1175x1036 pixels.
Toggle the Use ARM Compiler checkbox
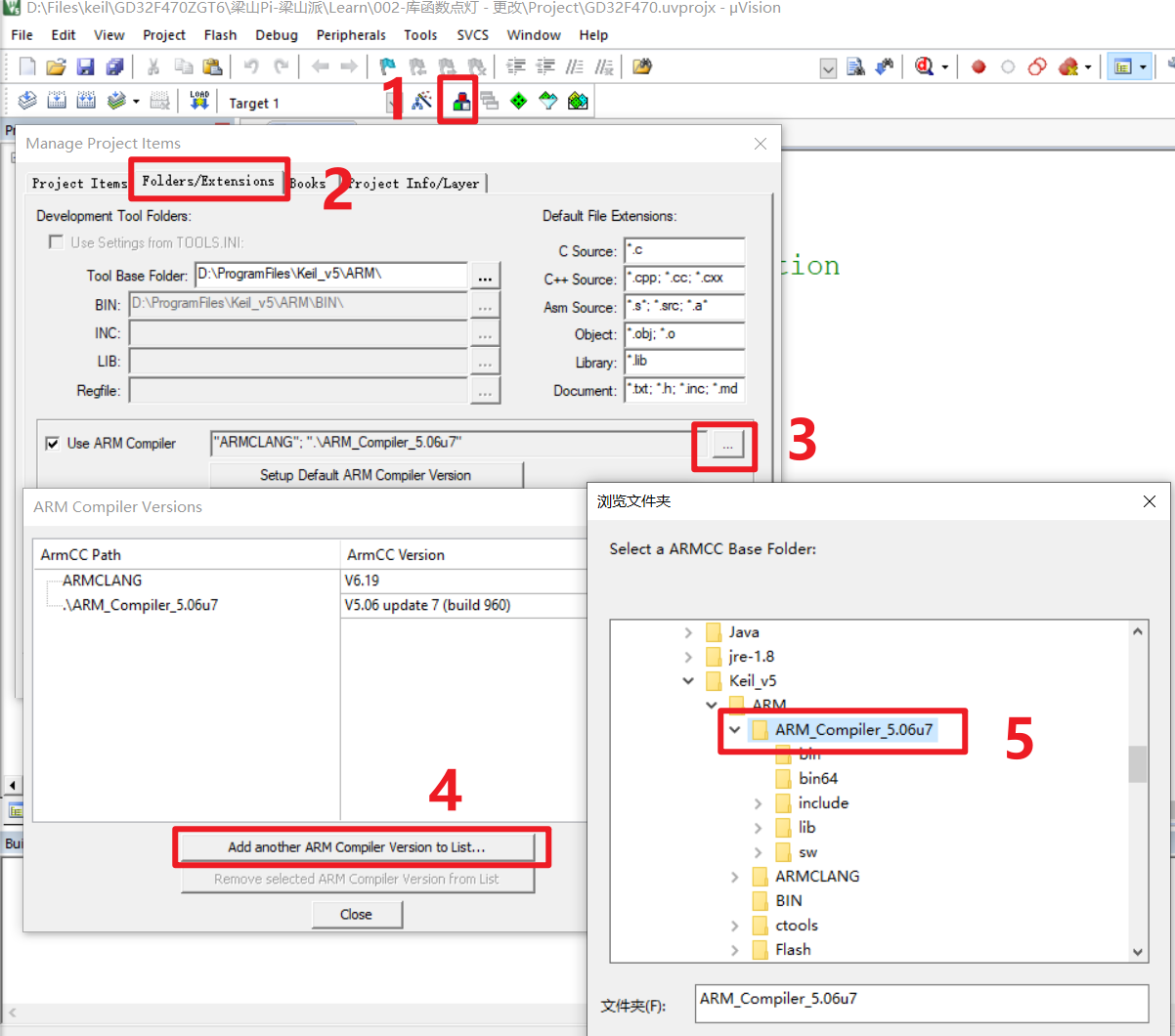(53, 444)
